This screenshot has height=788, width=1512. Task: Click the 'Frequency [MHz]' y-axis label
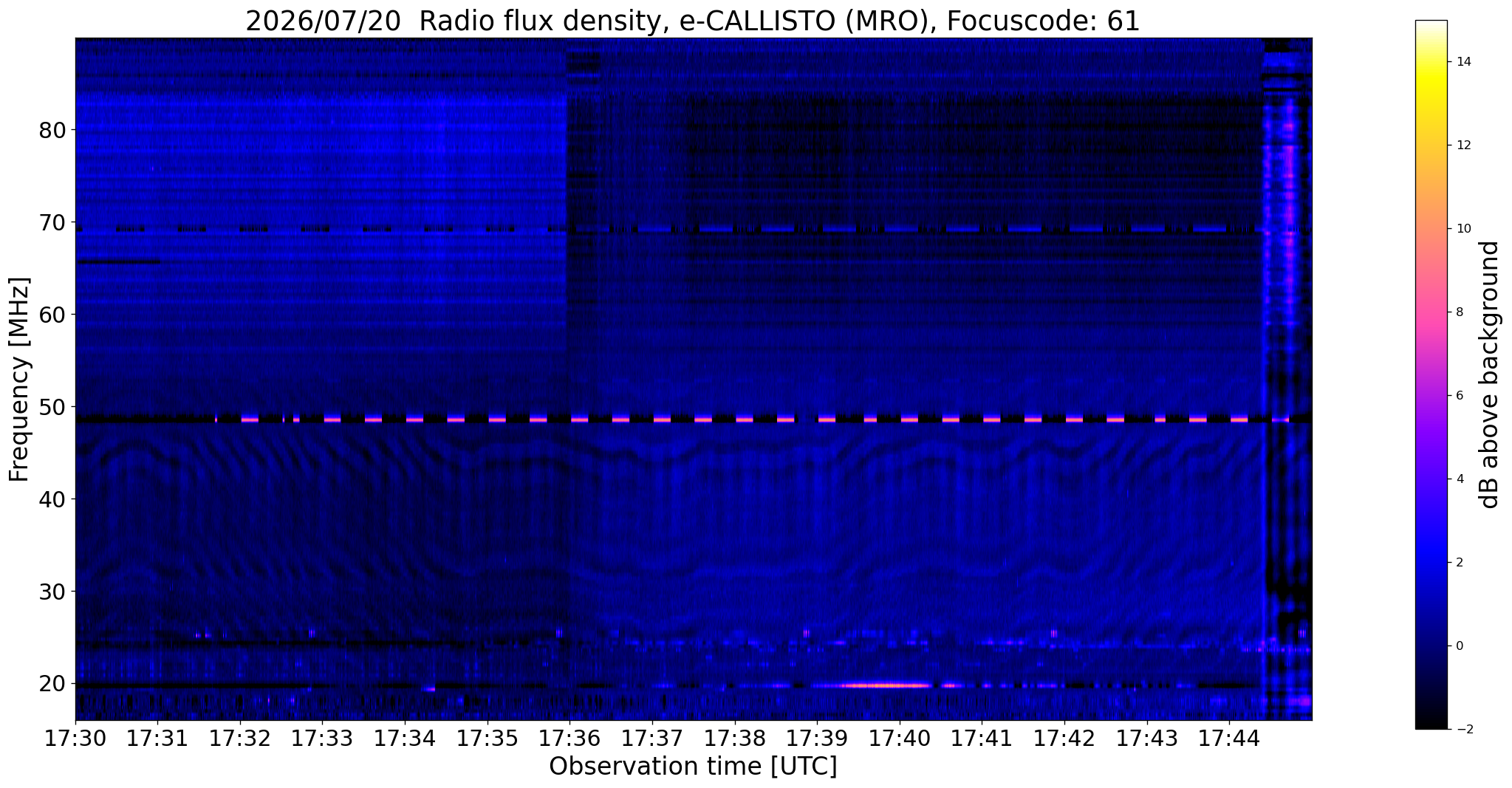coord(19,380)
